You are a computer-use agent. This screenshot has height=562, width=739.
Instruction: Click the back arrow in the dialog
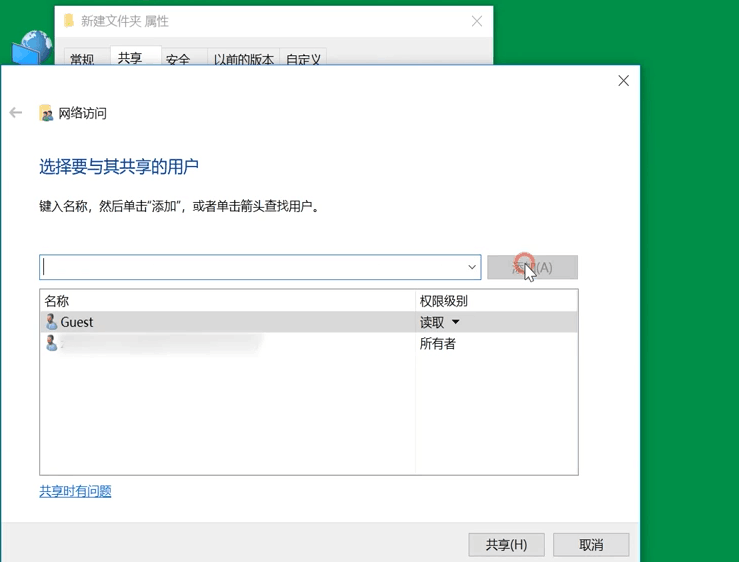[16, 113]
